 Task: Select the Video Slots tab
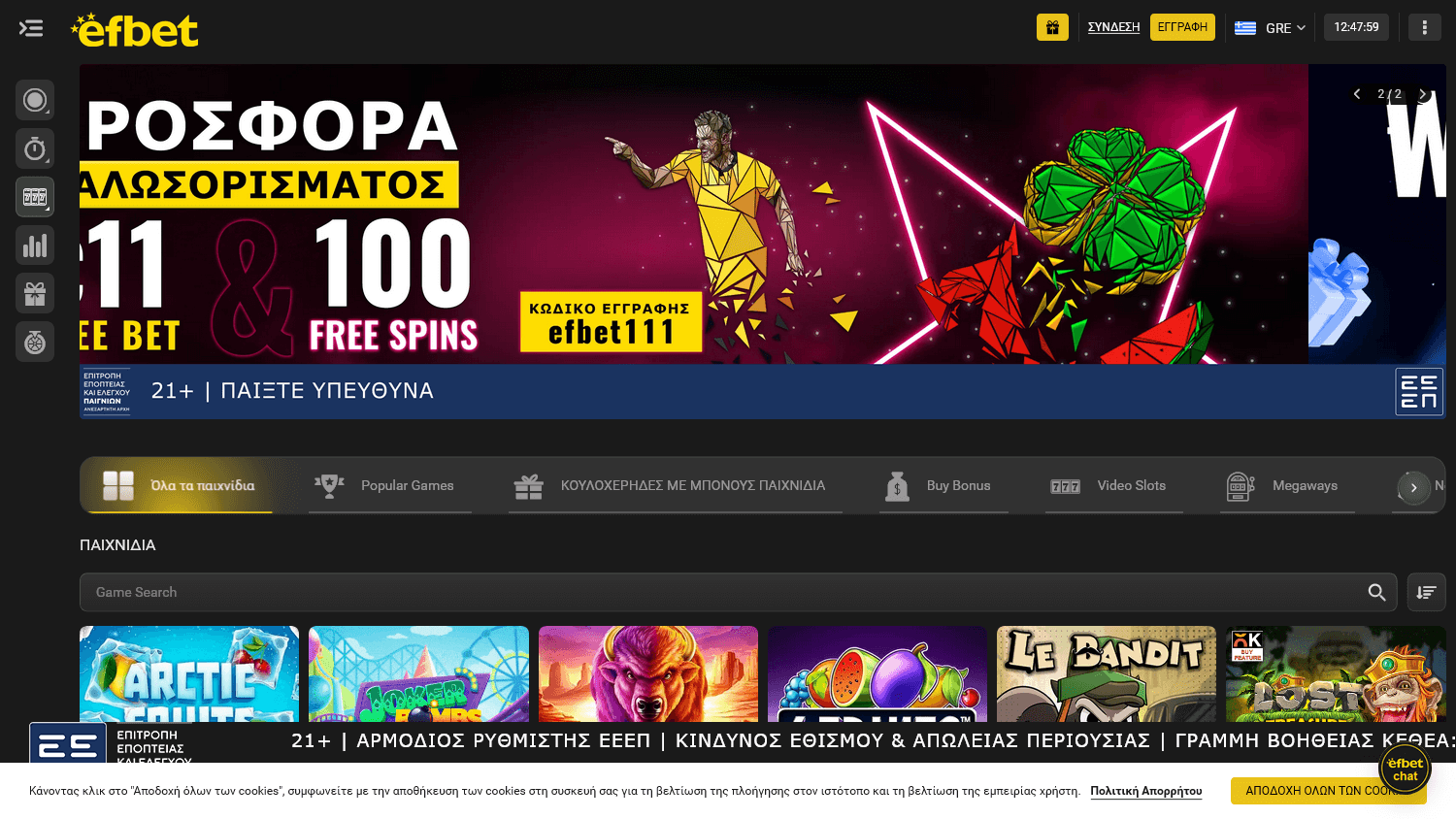[x=1114, y=485]
